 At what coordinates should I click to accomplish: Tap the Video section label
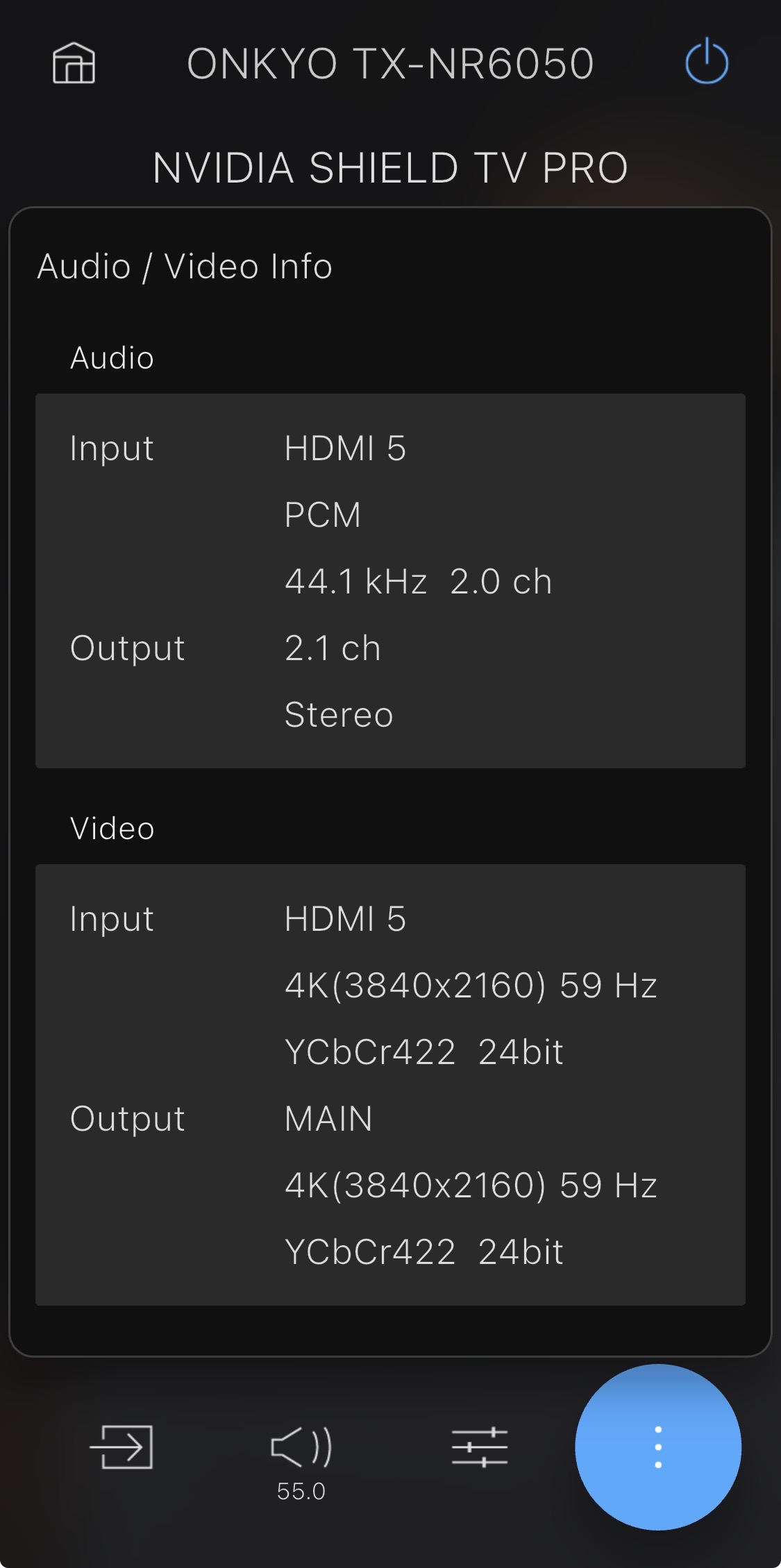pos(112,829)
